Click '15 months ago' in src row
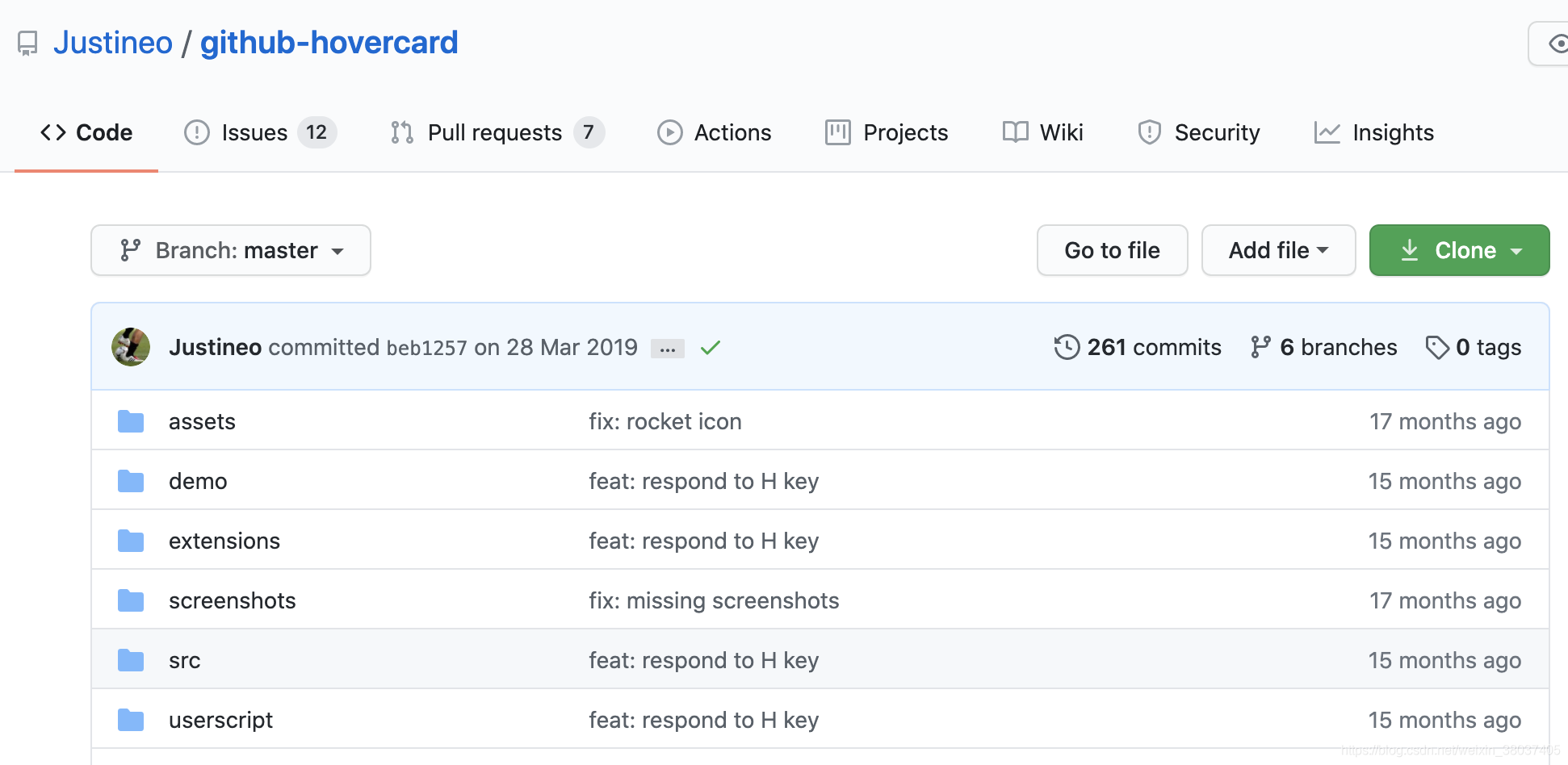 point(1445,660)
